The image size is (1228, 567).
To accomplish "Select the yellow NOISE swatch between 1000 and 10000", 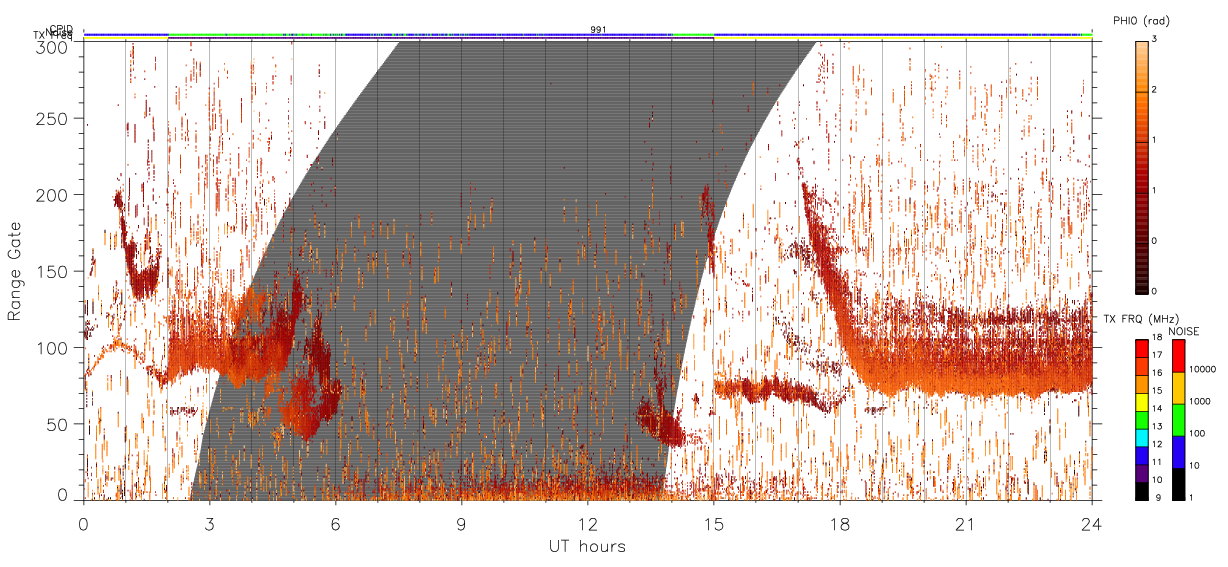I will [1177, 387].
